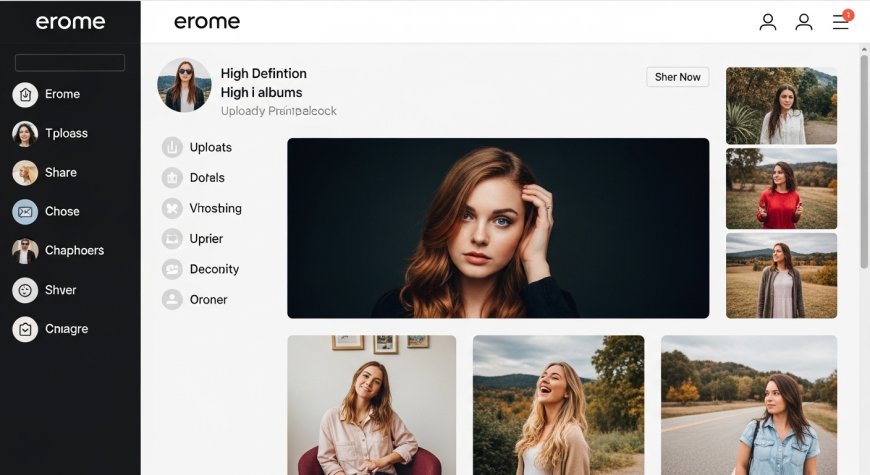Image resolution: width=870 pixels, height=475 pixels.
Task: Click the Chose envelope icon
Action: click(x=25, y=211)
